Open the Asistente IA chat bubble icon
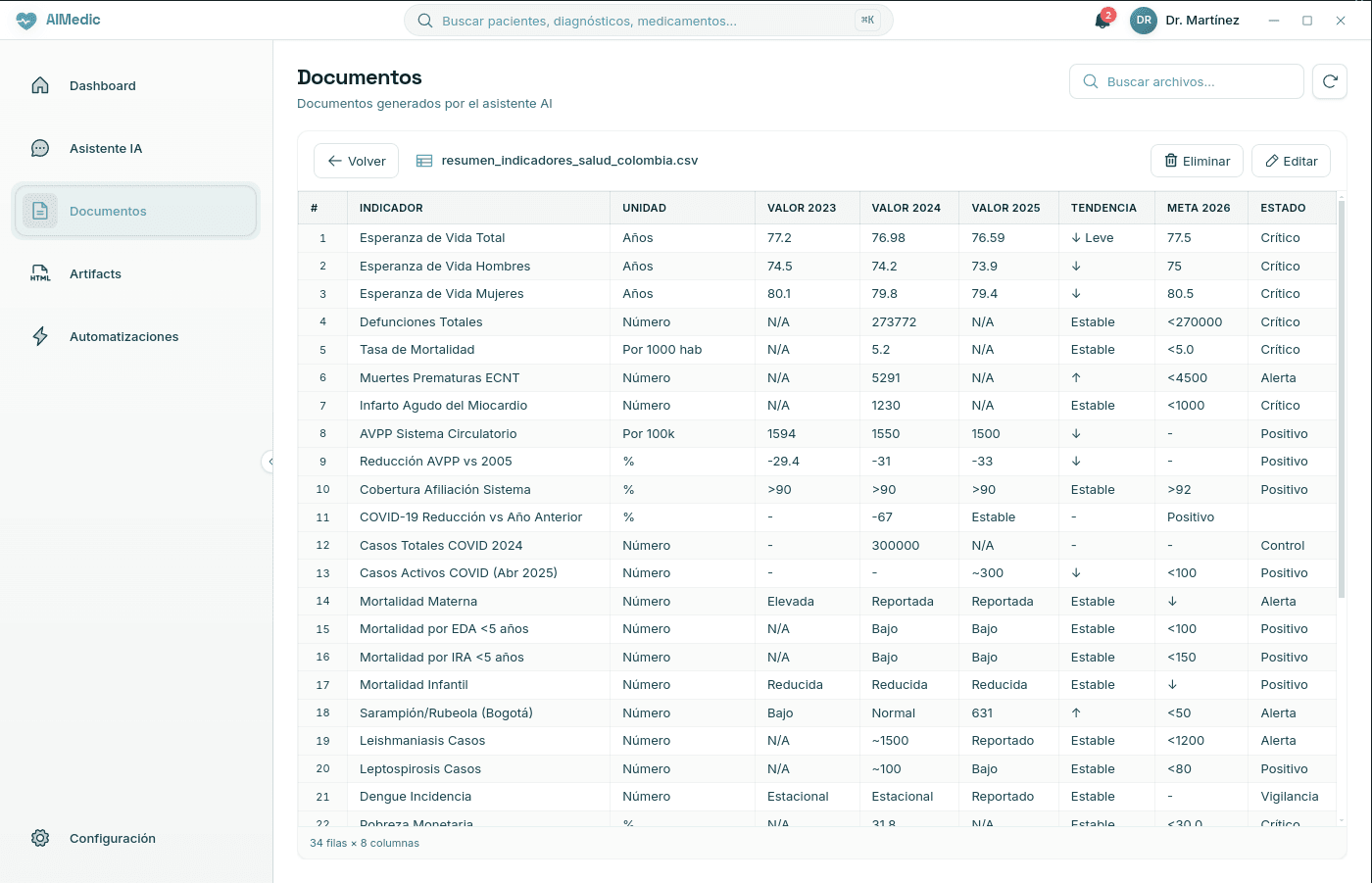This screenshot has width=1372, height=883. (39, 148)
